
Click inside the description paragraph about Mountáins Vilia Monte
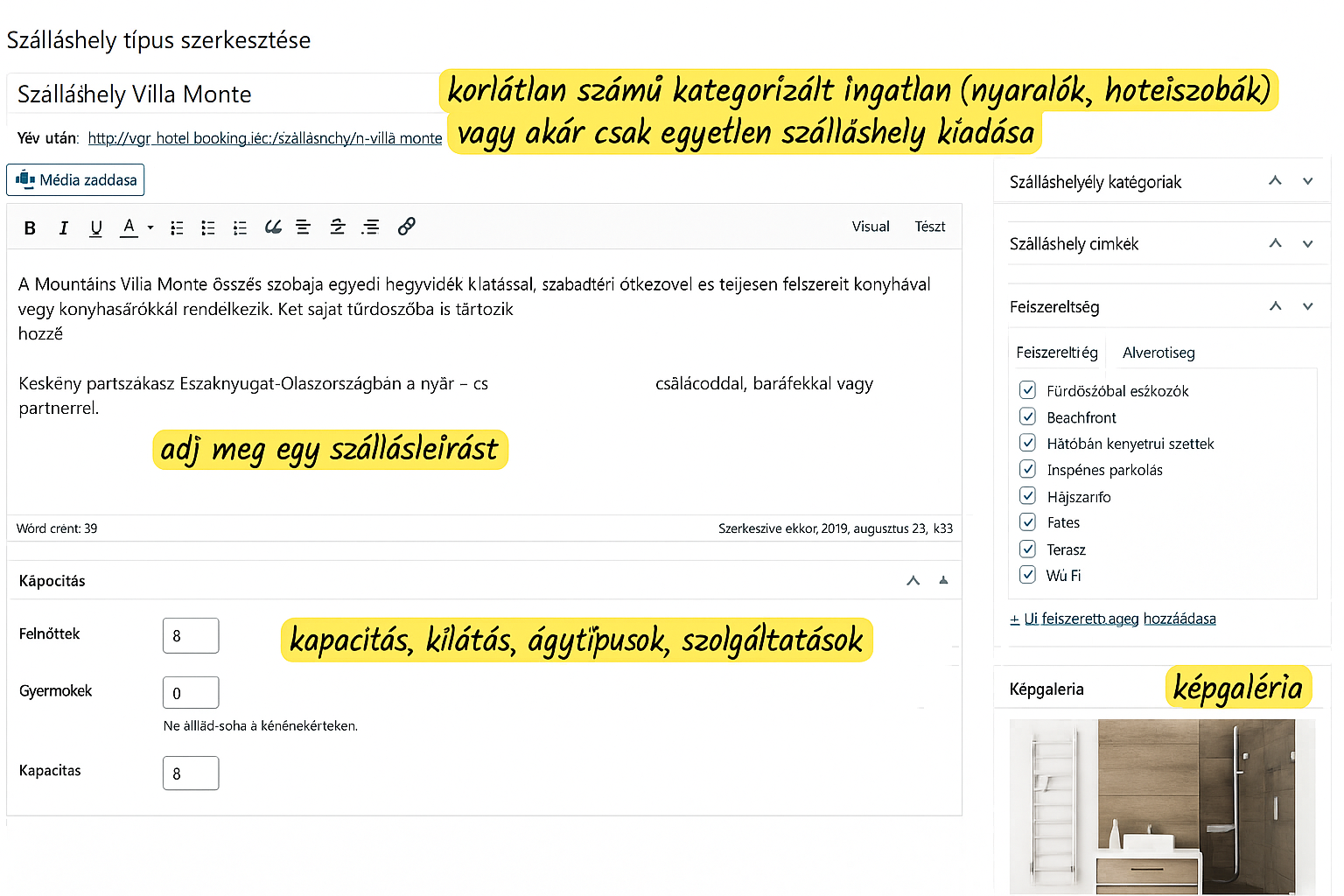tap(474, 308)
